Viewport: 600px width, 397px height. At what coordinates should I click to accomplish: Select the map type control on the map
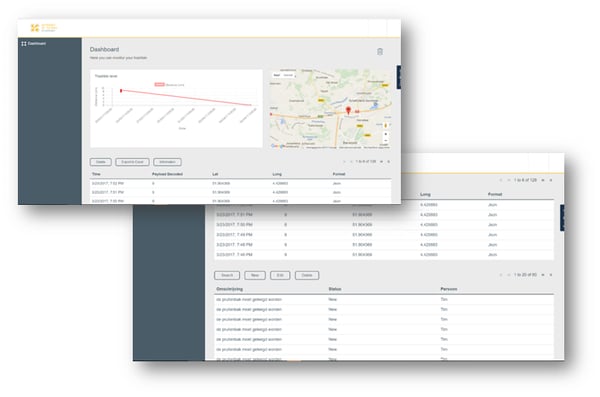click(x=284, y=75)
